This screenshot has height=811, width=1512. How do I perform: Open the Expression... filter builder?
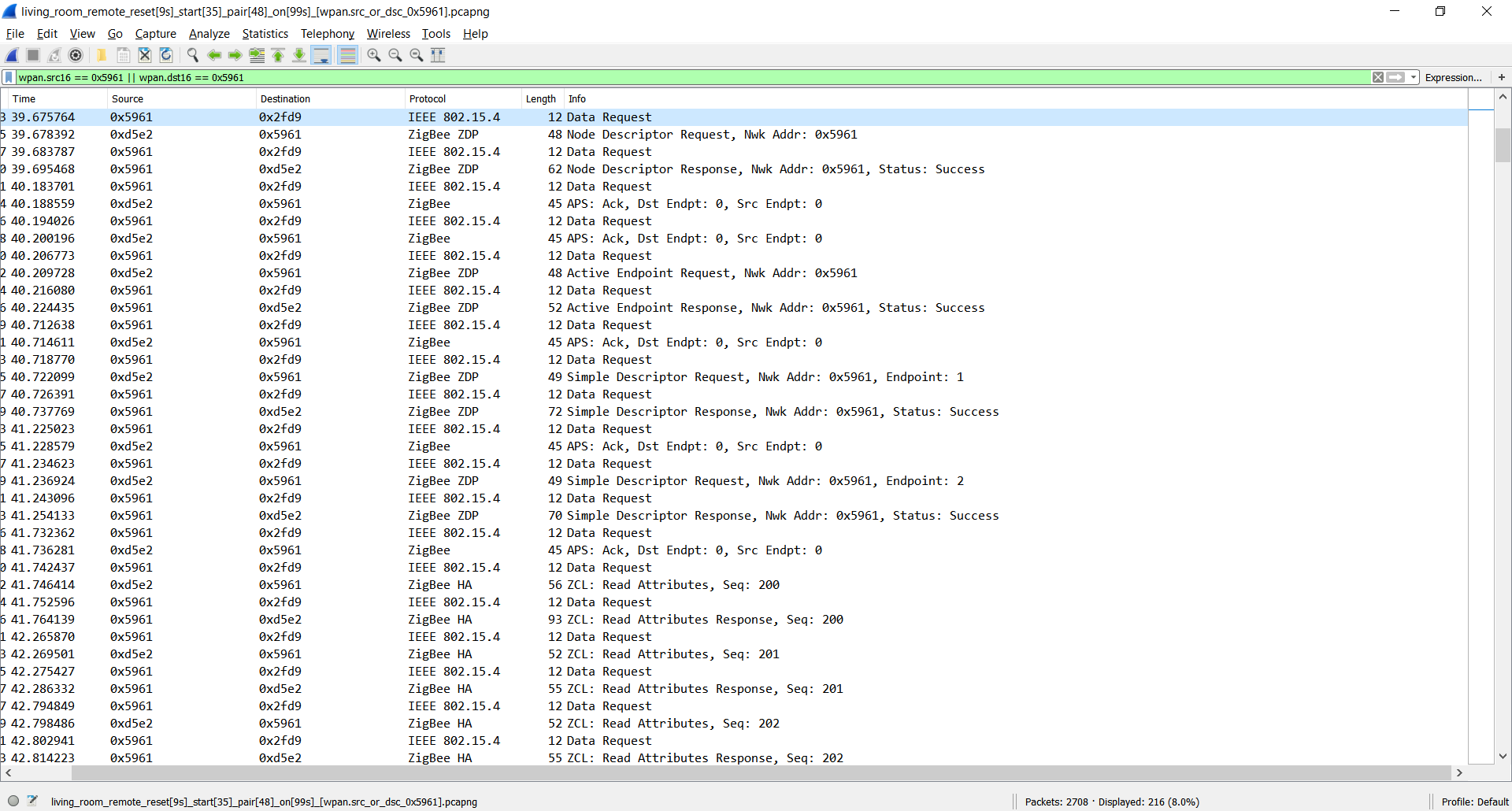(1453, 77)
